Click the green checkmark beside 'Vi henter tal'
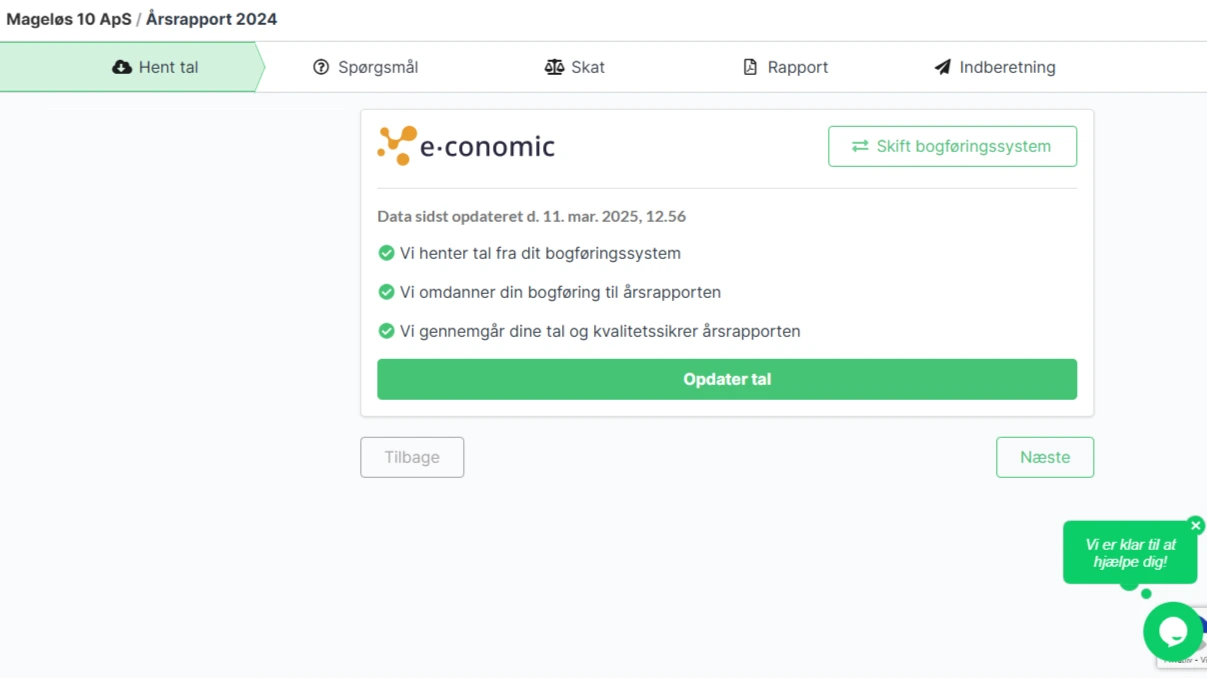This screenshot has height=679, width=1207. [386, 253]
